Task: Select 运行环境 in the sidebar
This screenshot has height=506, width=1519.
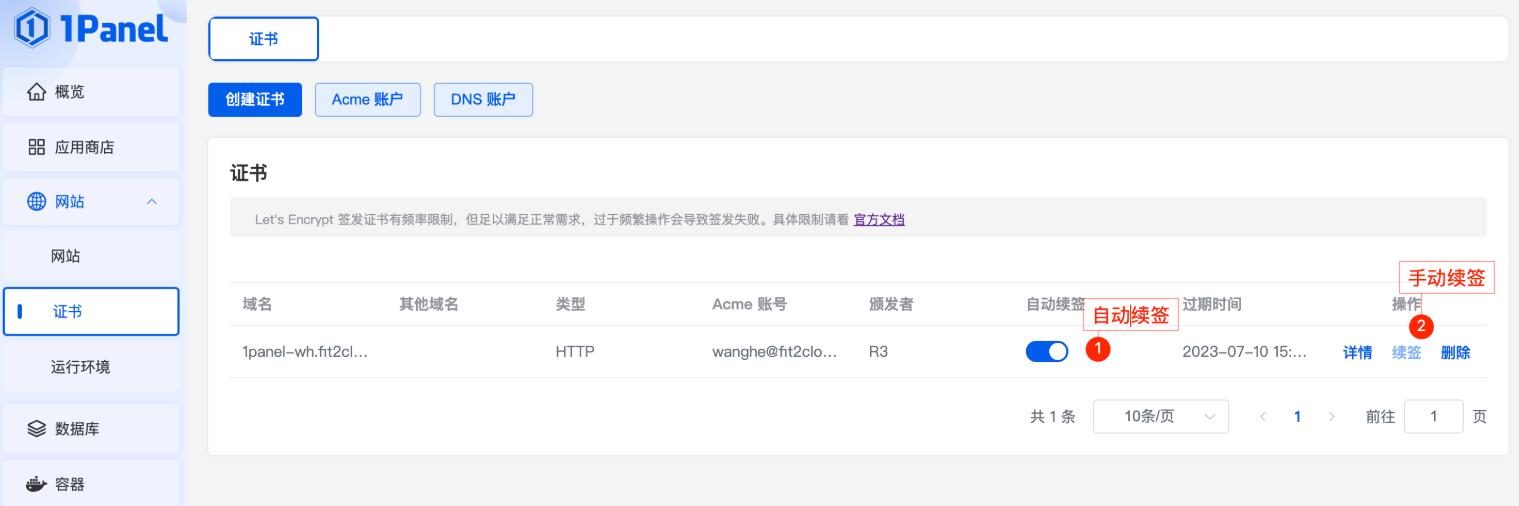Action: point(80,367)
